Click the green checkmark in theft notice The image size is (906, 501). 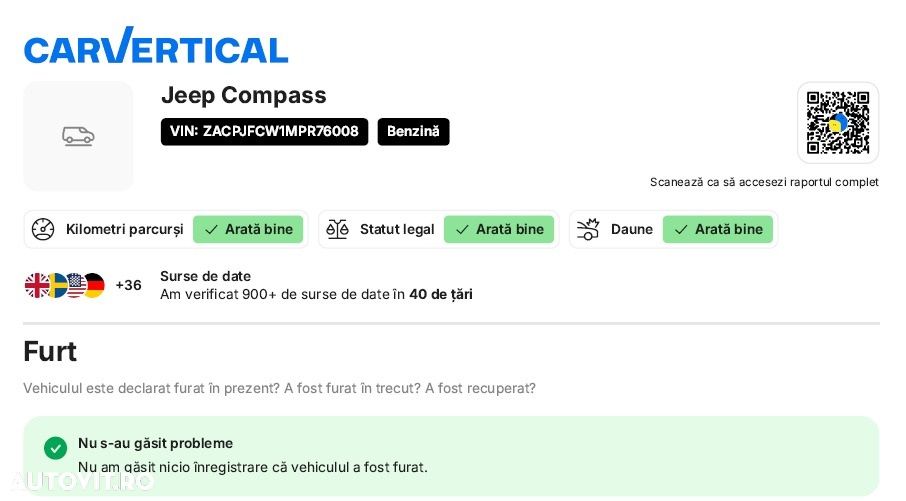coord(56,448)
